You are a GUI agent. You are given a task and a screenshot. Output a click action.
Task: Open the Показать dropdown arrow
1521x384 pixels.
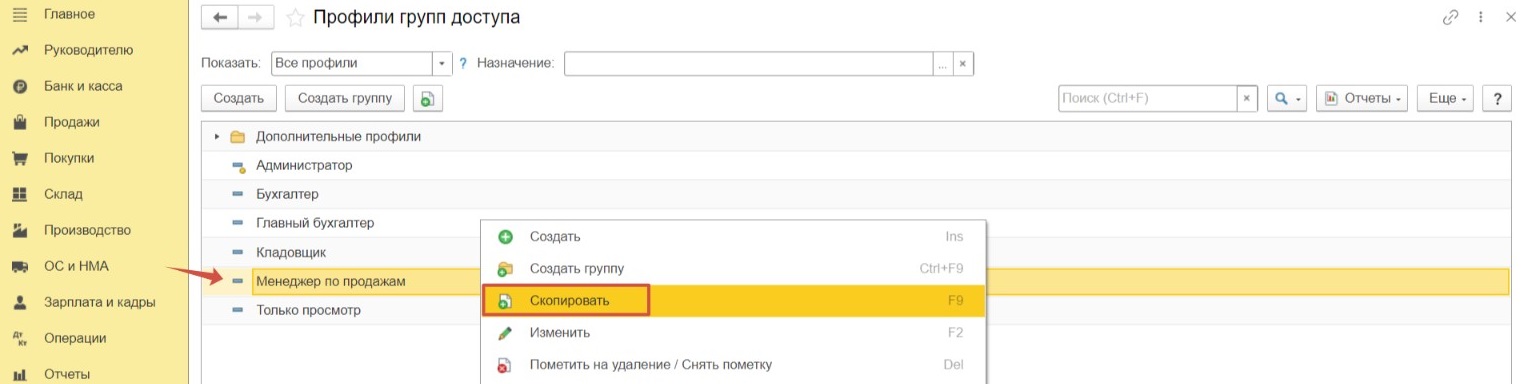pyautogui.click(x=443, y=63)
